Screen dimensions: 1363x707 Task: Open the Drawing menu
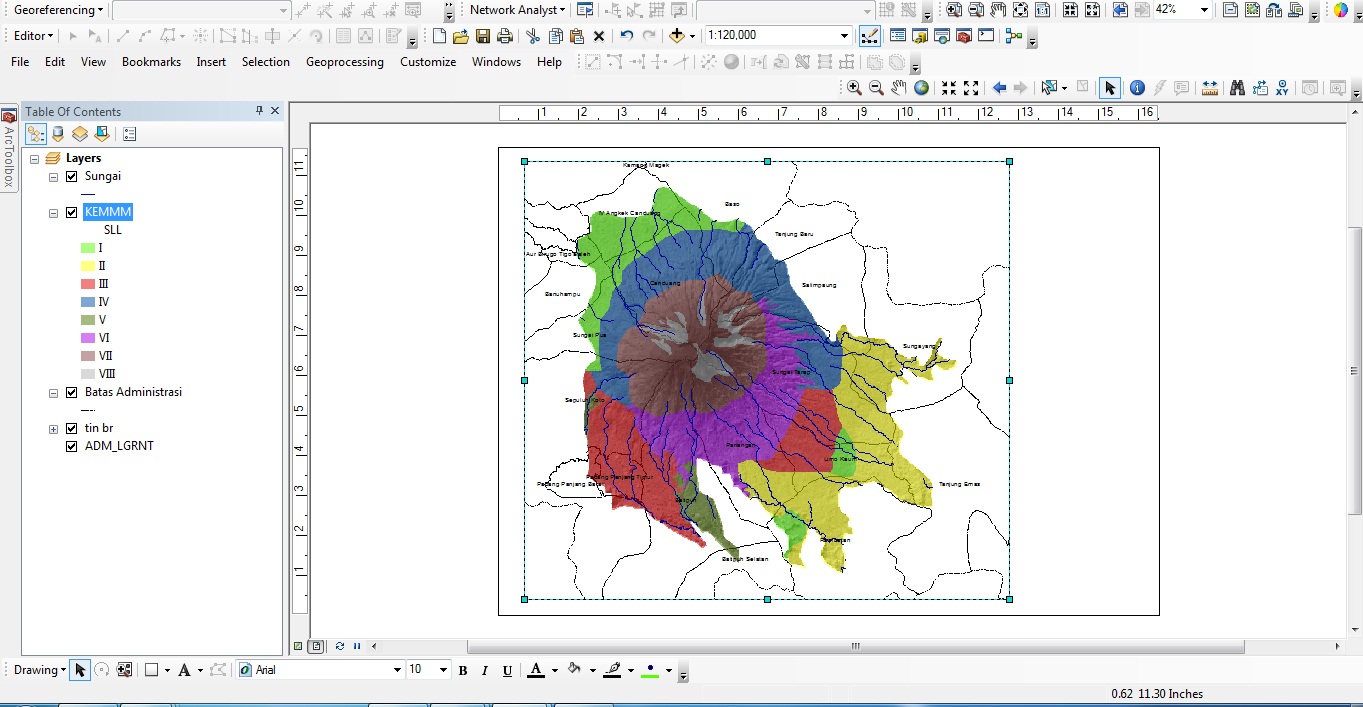tap(37, 670)
